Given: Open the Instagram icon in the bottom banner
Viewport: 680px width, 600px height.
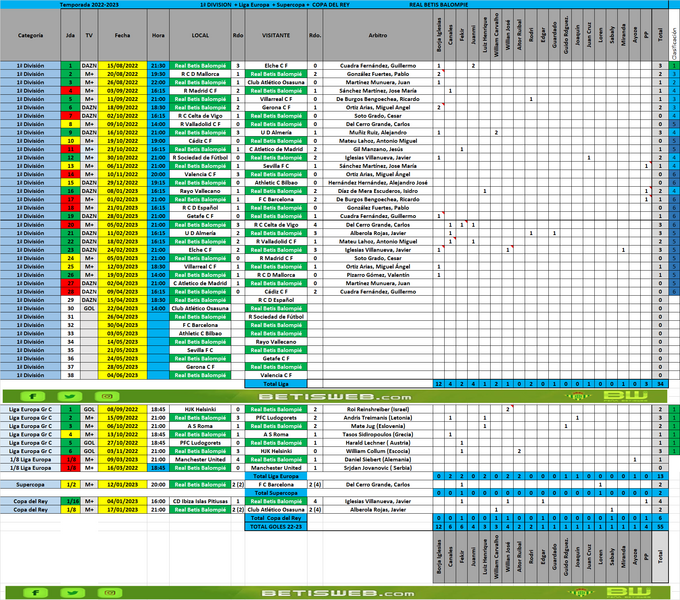Looking at the screenshot, I should [110, 593].
